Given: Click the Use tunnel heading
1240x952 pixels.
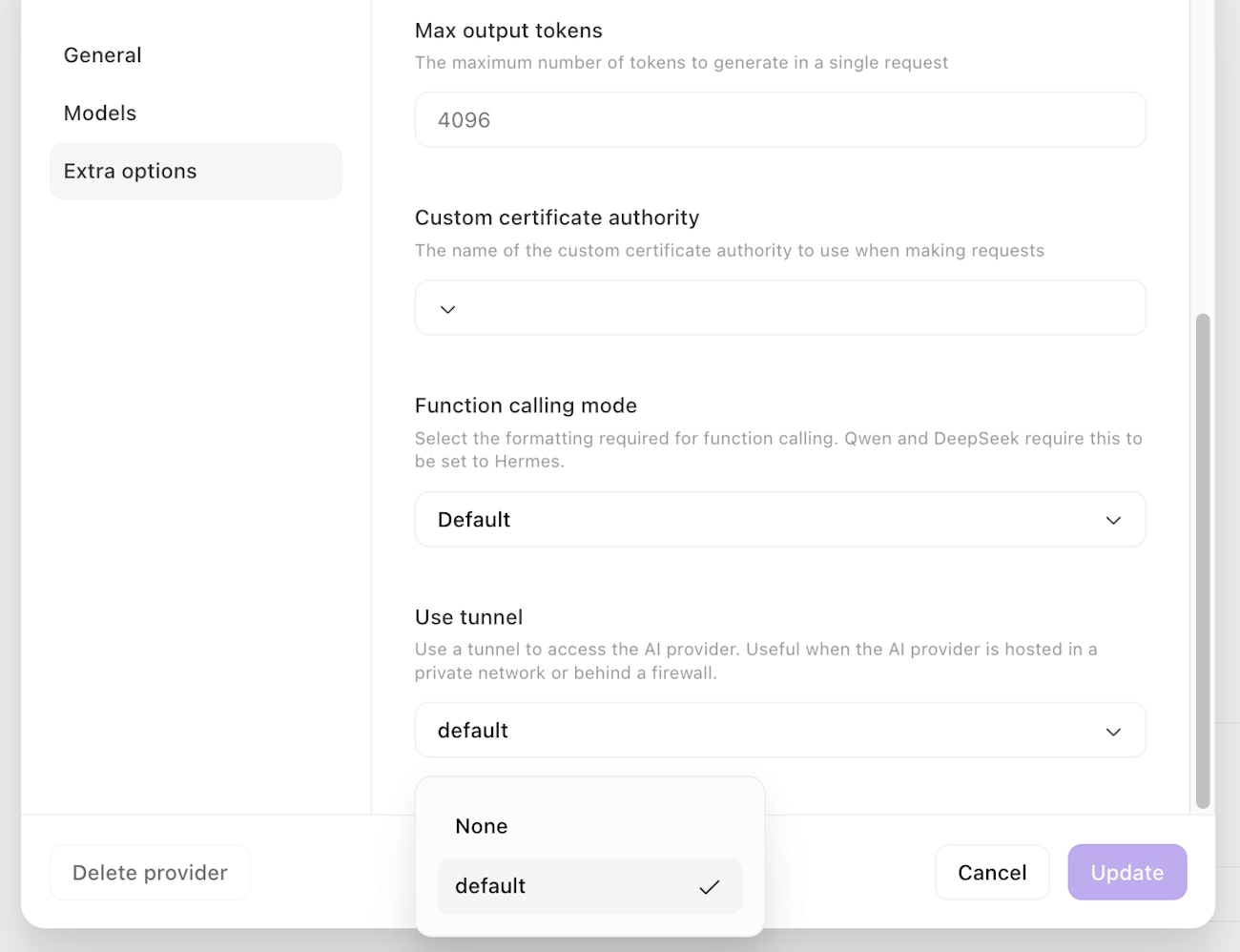Looking at the screenshot, I should tap(469, 617).
